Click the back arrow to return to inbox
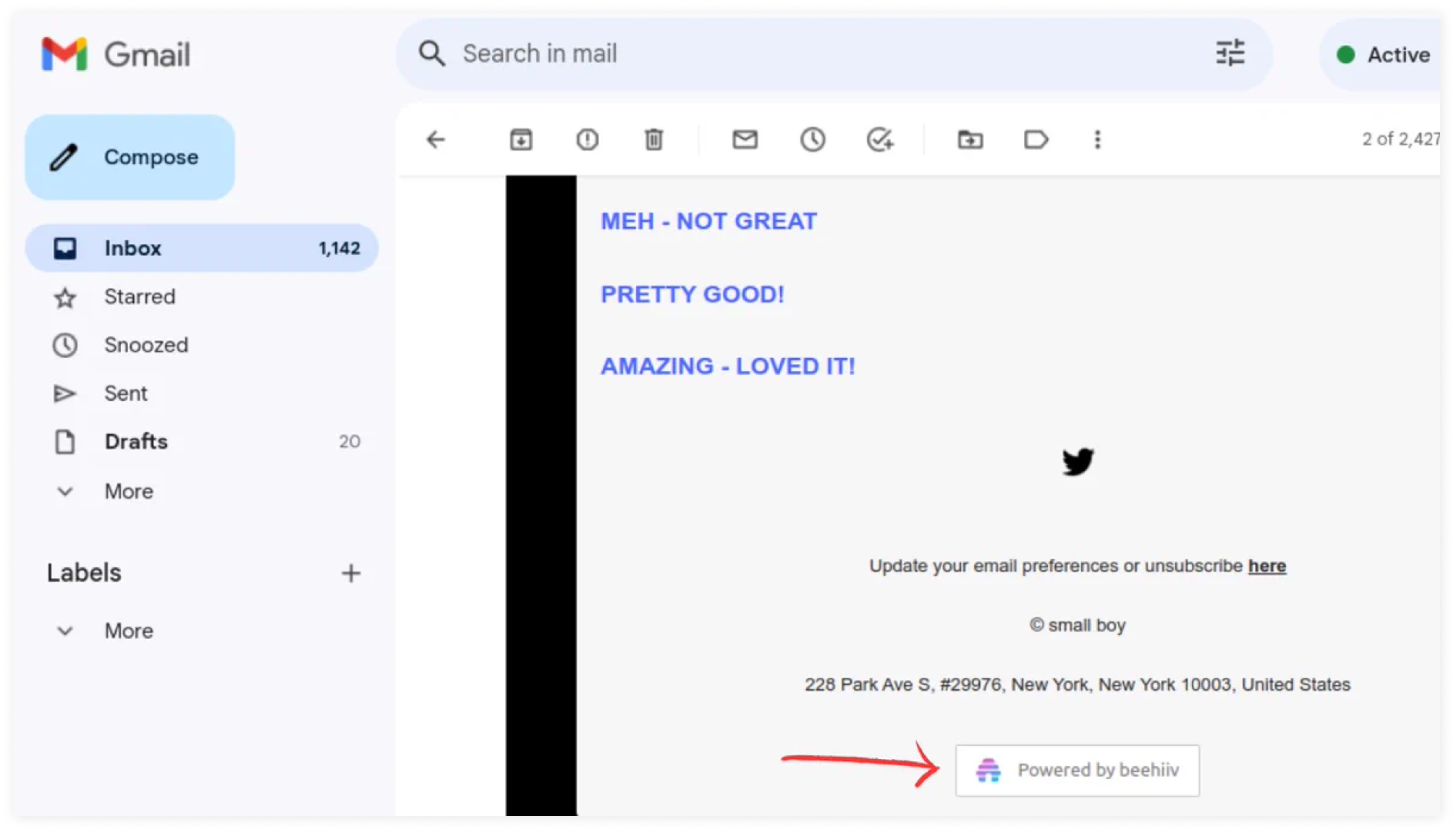This screenshot has width=1456, height=832. coord(436,139)
